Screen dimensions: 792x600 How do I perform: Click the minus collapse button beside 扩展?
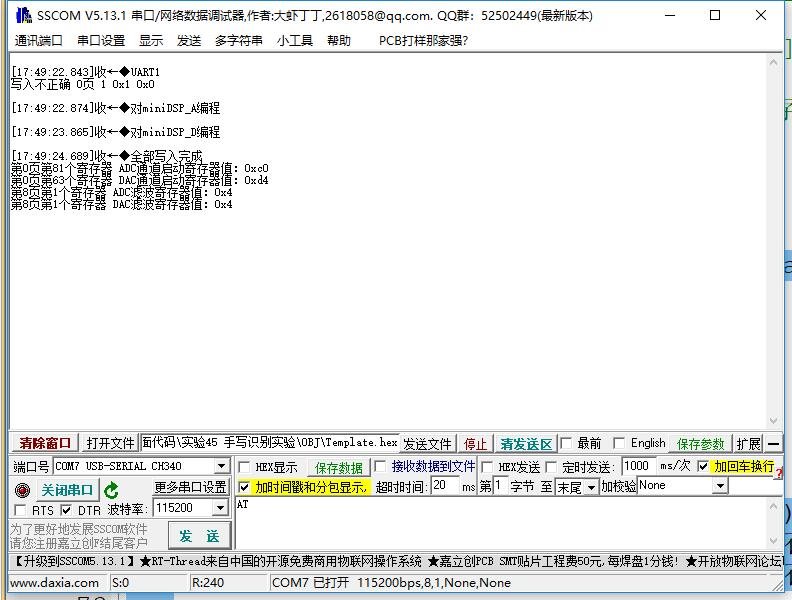773,444
